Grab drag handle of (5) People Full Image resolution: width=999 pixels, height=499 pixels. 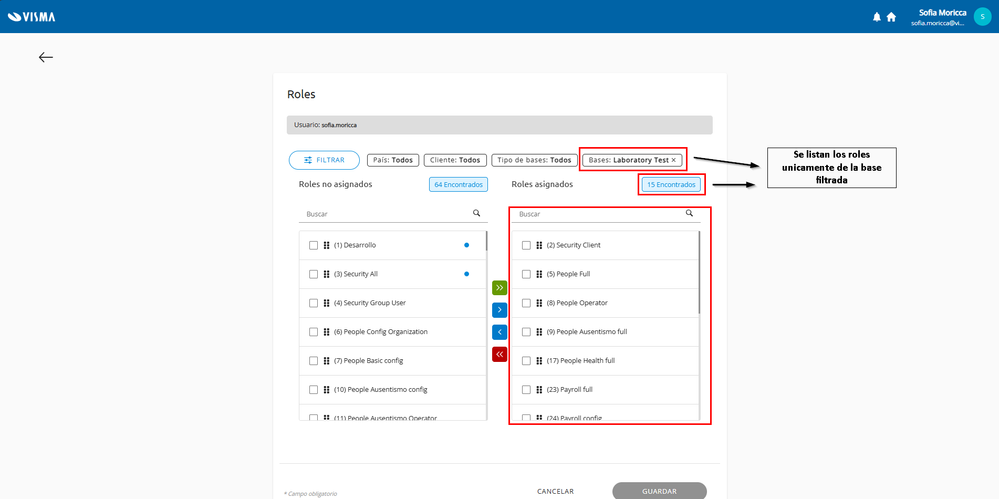pyautogui.click(x=539, y=274)
